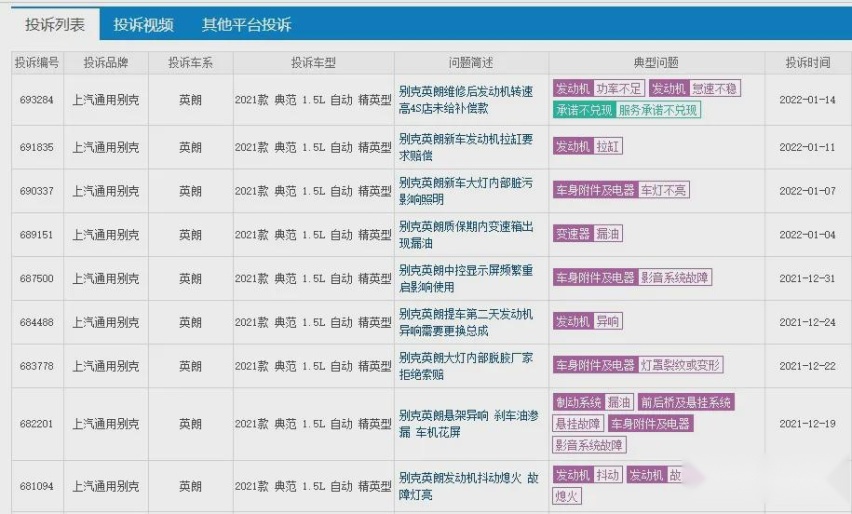Click the 漏油 tag in row 689151
852x514 pixels.
607,234
